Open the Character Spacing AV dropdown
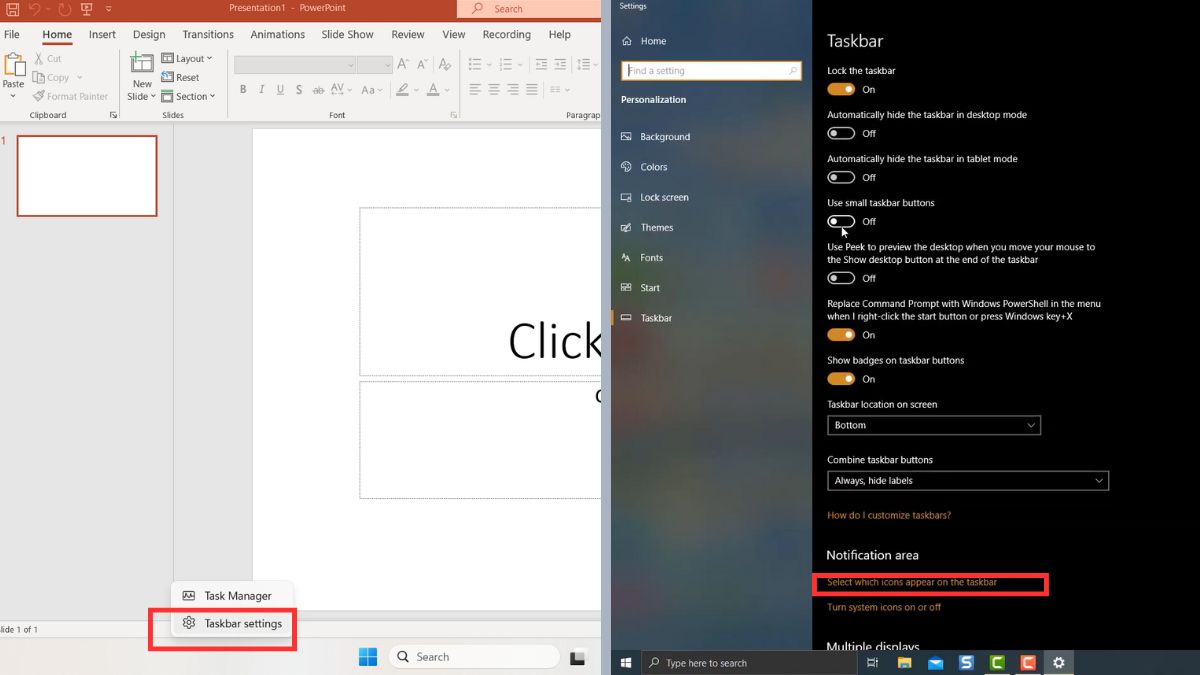 [x=343, y=90]
